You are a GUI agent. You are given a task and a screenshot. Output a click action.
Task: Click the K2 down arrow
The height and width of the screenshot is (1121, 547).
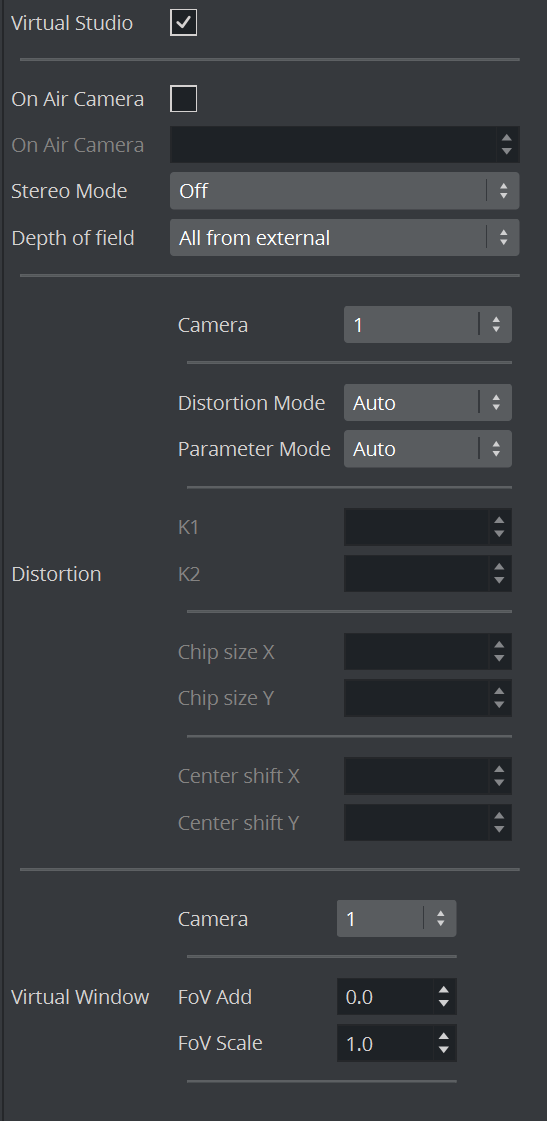[x=499, y=581]
